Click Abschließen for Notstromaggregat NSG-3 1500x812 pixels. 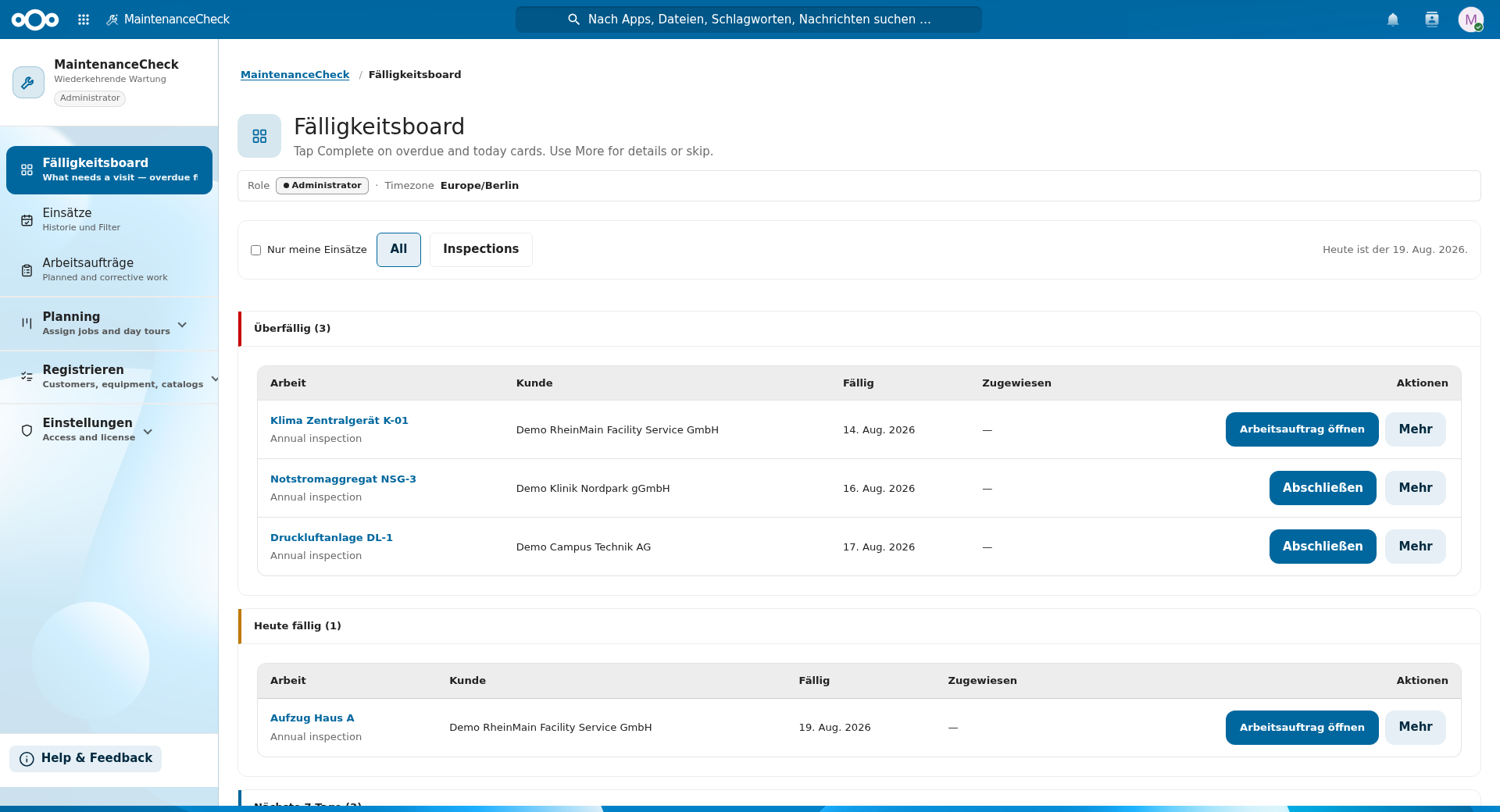point(1323,488)
